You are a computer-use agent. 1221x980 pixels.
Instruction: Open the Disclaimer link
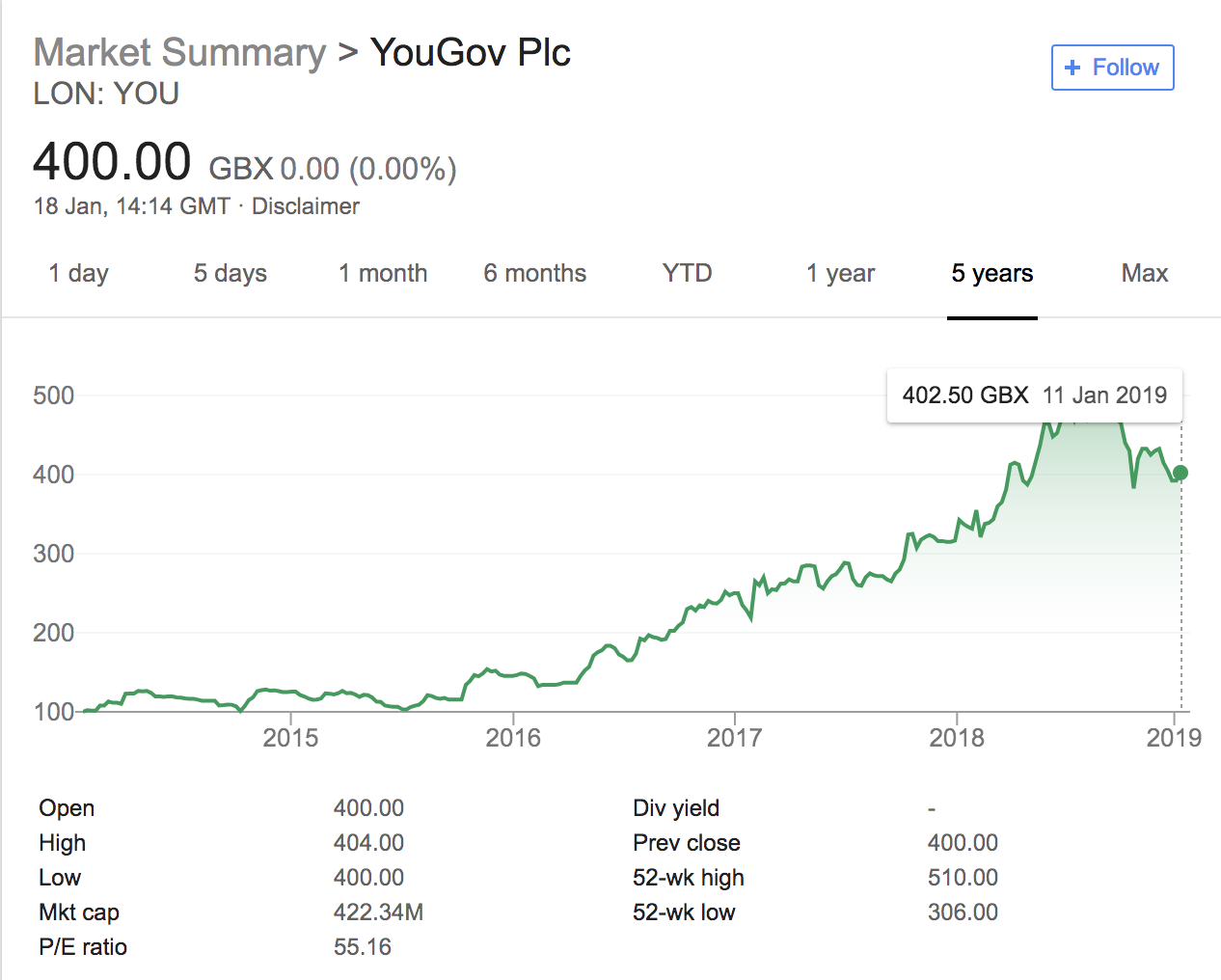(x=305, y=206)
